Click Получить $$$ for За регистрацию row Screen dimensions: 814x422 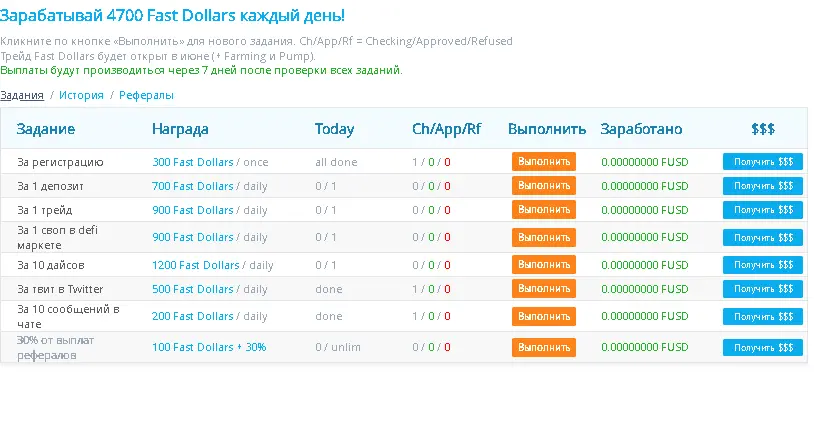point(763,161)
